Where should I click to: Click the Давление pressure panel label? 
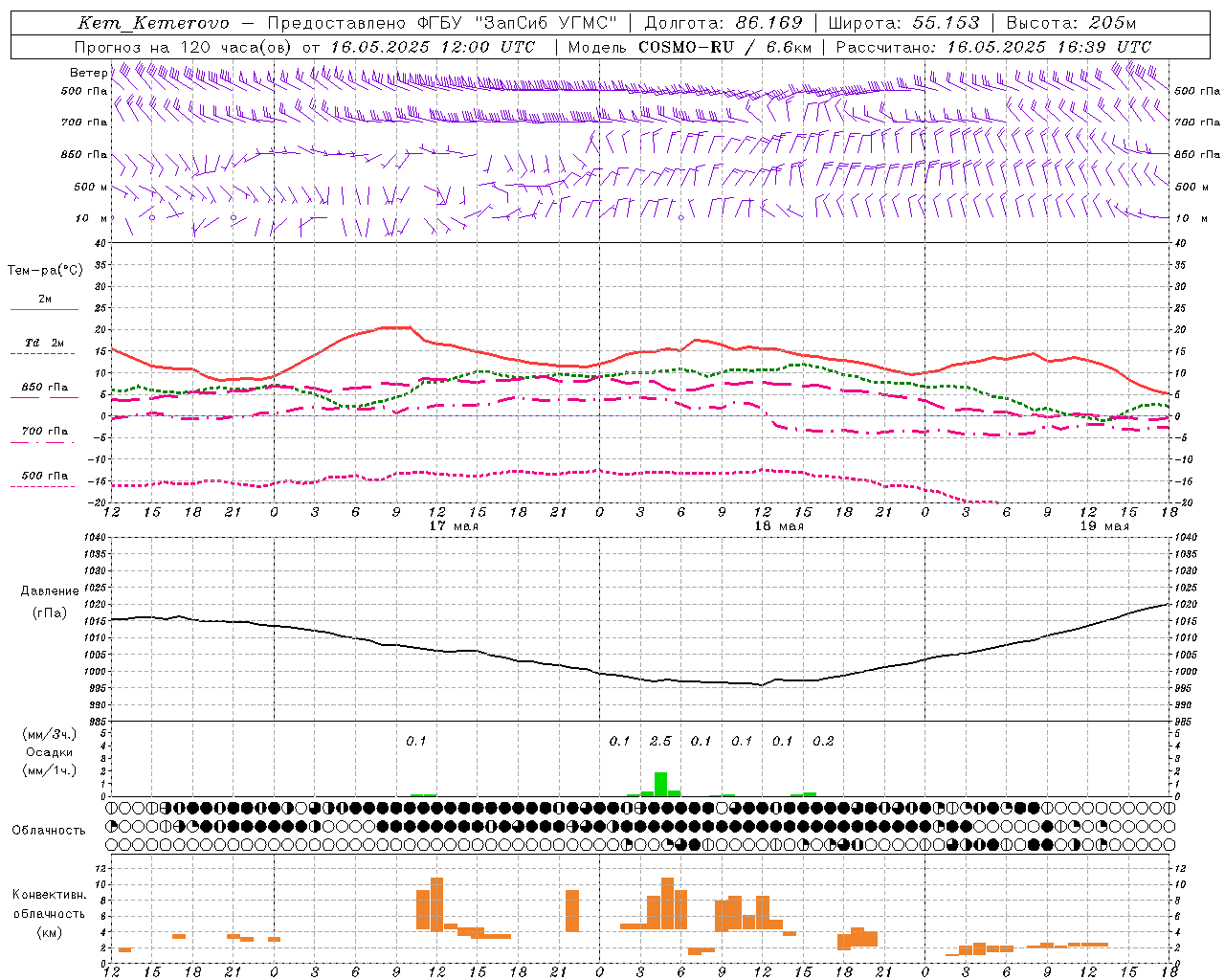[x=50, y=591]
